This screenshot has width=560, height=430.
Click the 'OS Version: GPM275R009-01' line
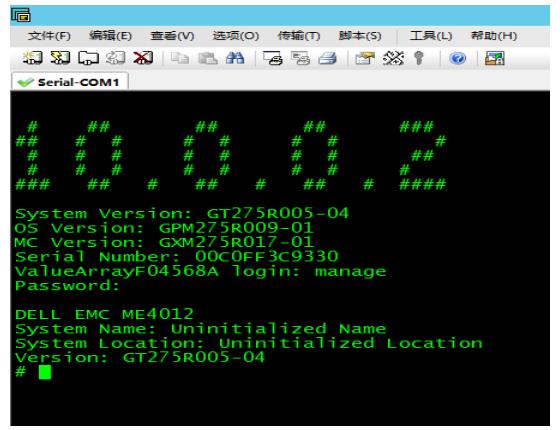[164, 228]
